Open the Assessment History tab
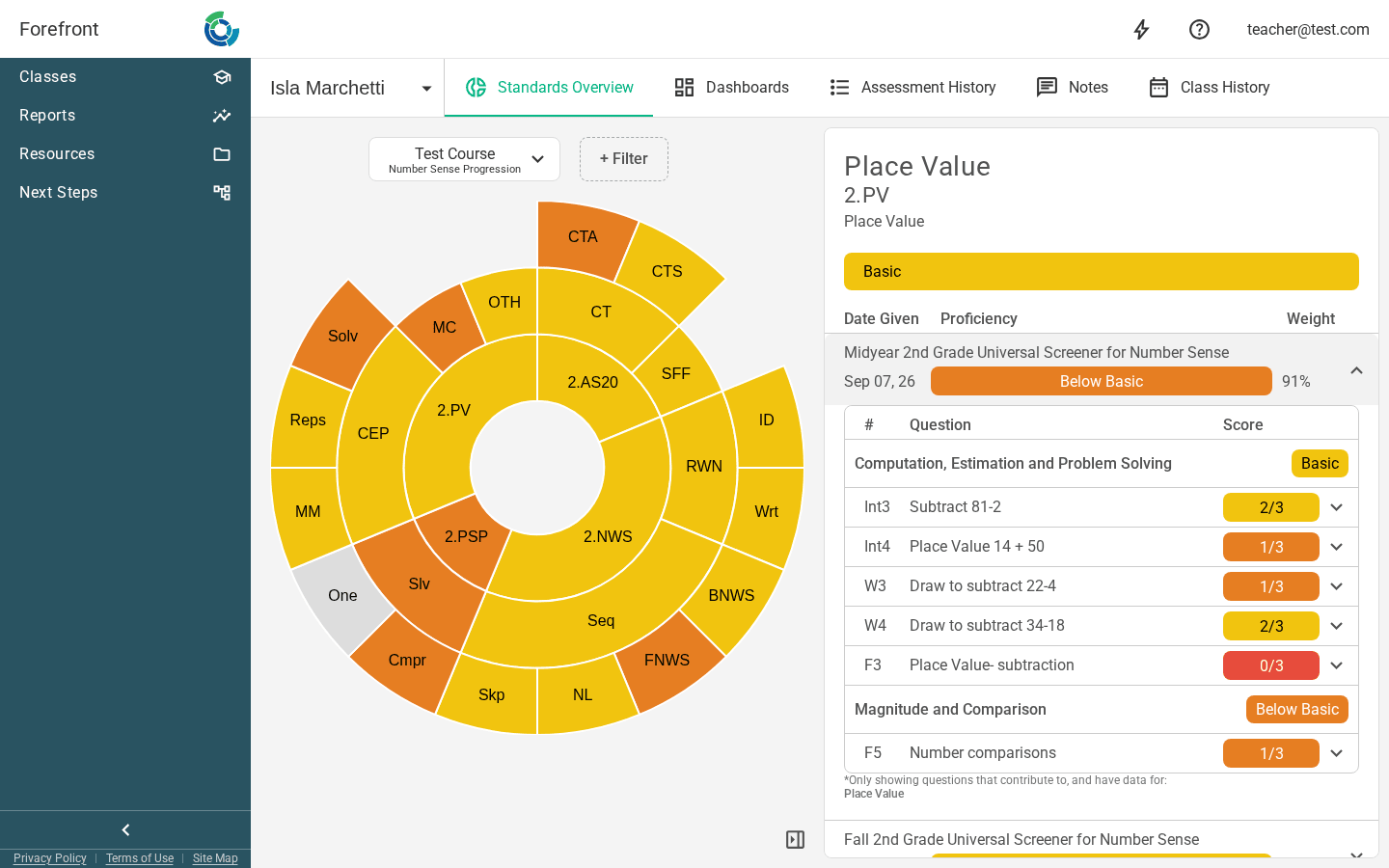1389x868 pixels. pyautogui.click(x=912, y=88)
